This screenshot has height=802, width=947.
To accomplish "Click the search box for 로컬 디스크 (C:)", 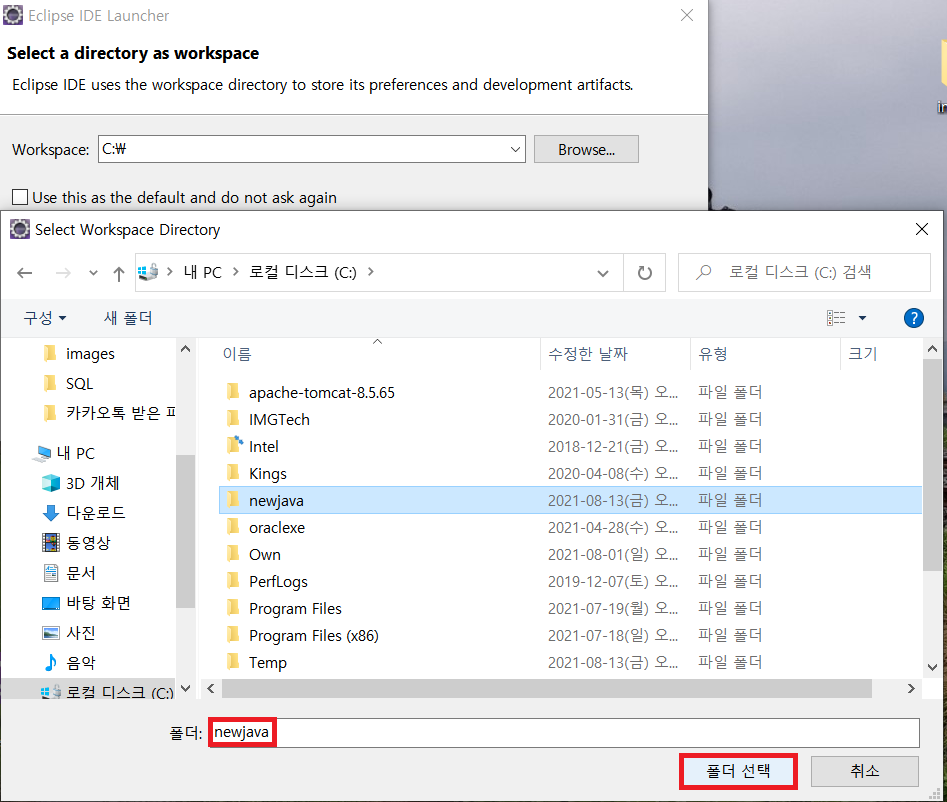I will [x=804, y=272].
